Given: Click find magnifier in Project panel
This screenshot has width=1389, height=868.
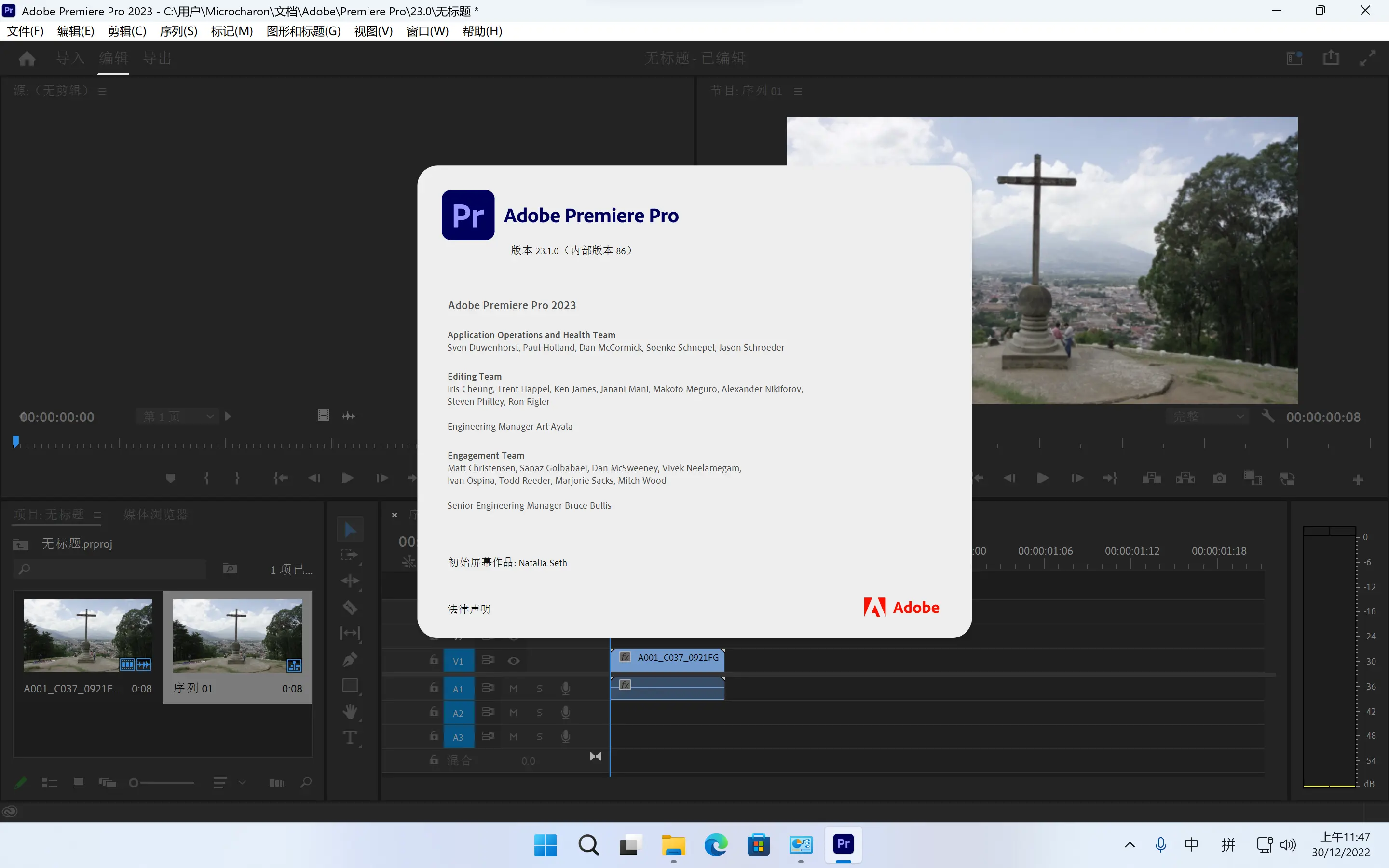Looking at the screenshot, I should [307, 783].
